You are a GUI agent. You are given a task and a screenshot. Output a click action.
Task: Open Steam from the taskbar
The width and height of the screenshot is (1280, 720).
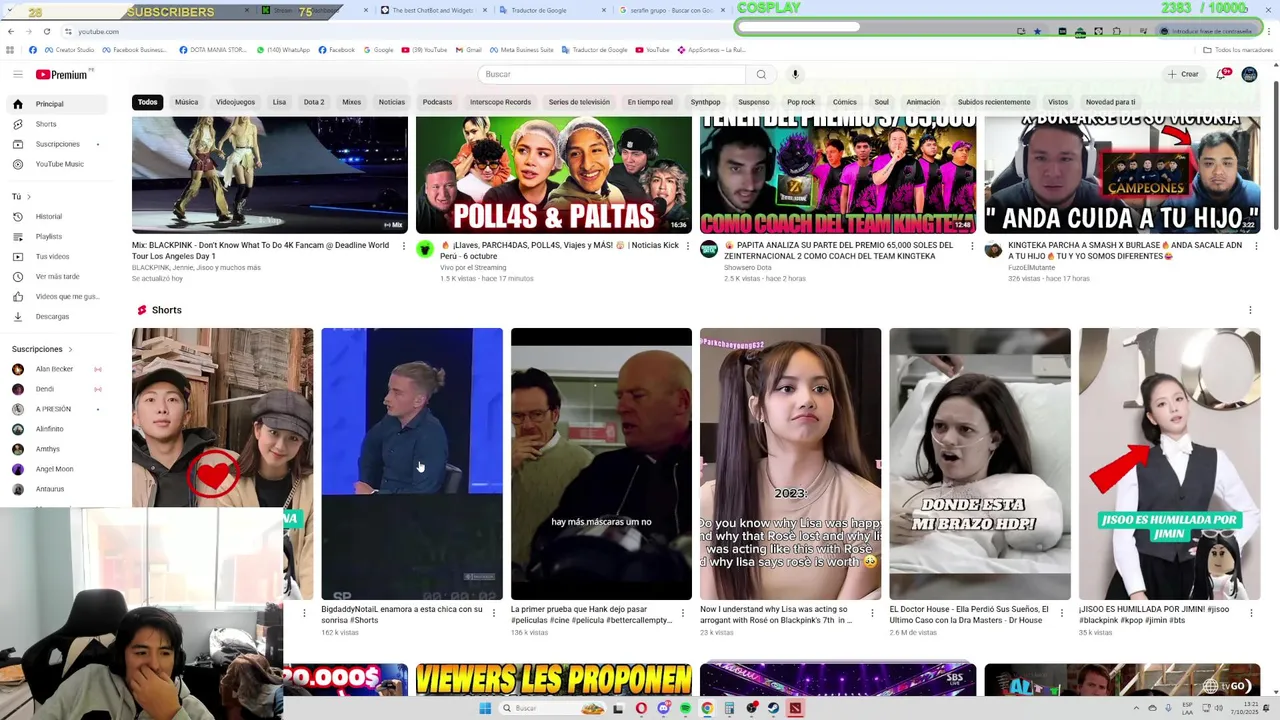coord(773,708)
